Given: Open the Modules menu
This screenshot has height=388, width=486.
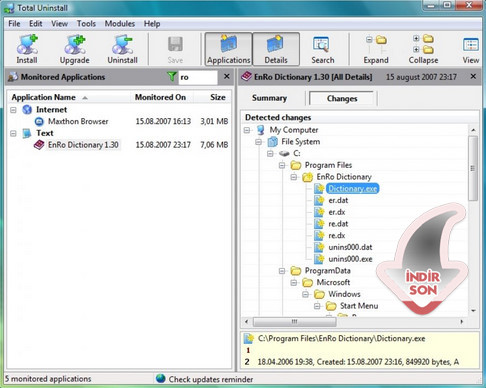Looking at the screenshot, I should 120,24.
